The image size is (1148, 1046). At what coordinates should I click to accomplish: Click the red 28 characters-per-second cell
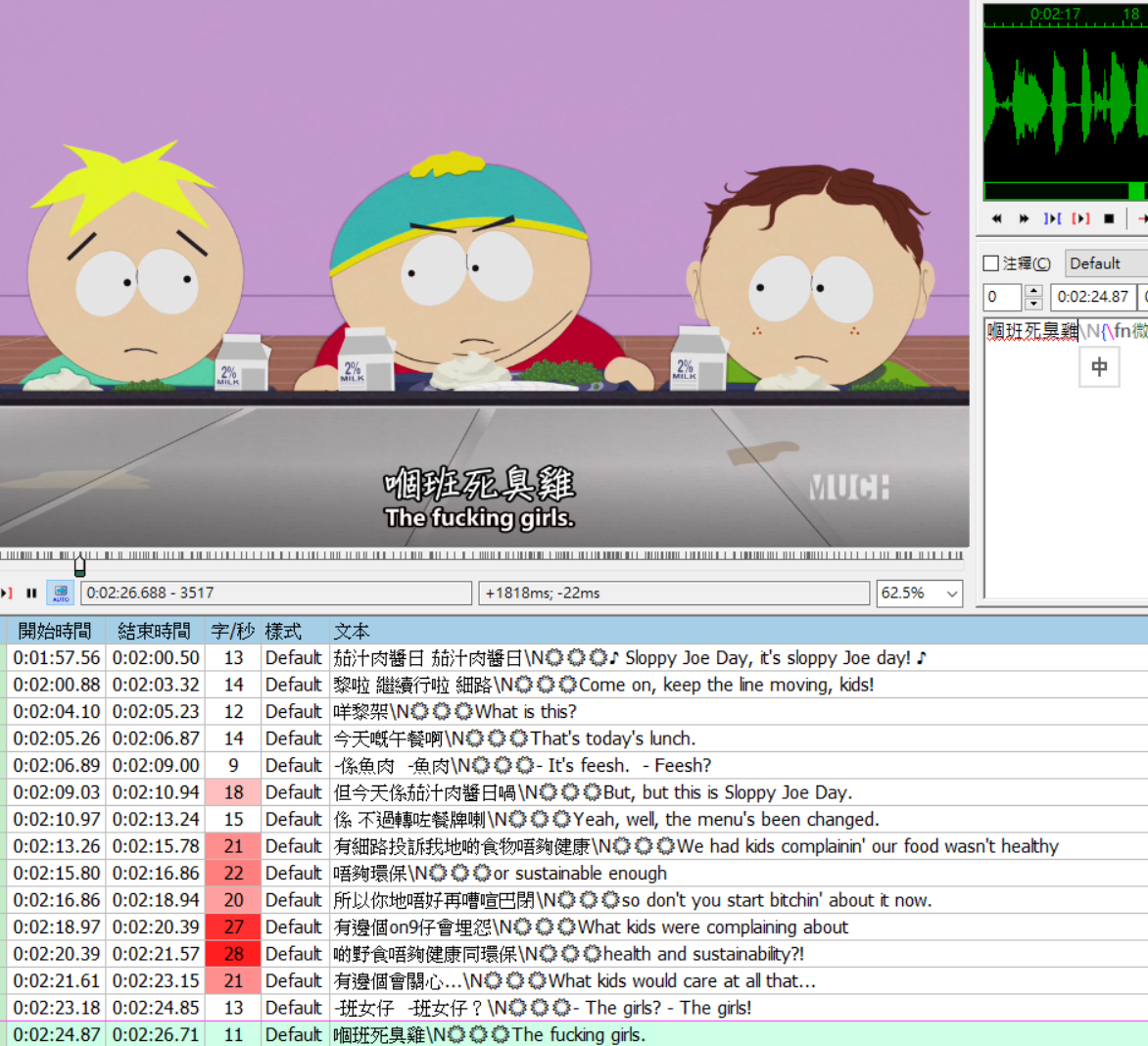pyautogui.click(x=233, y=954)
